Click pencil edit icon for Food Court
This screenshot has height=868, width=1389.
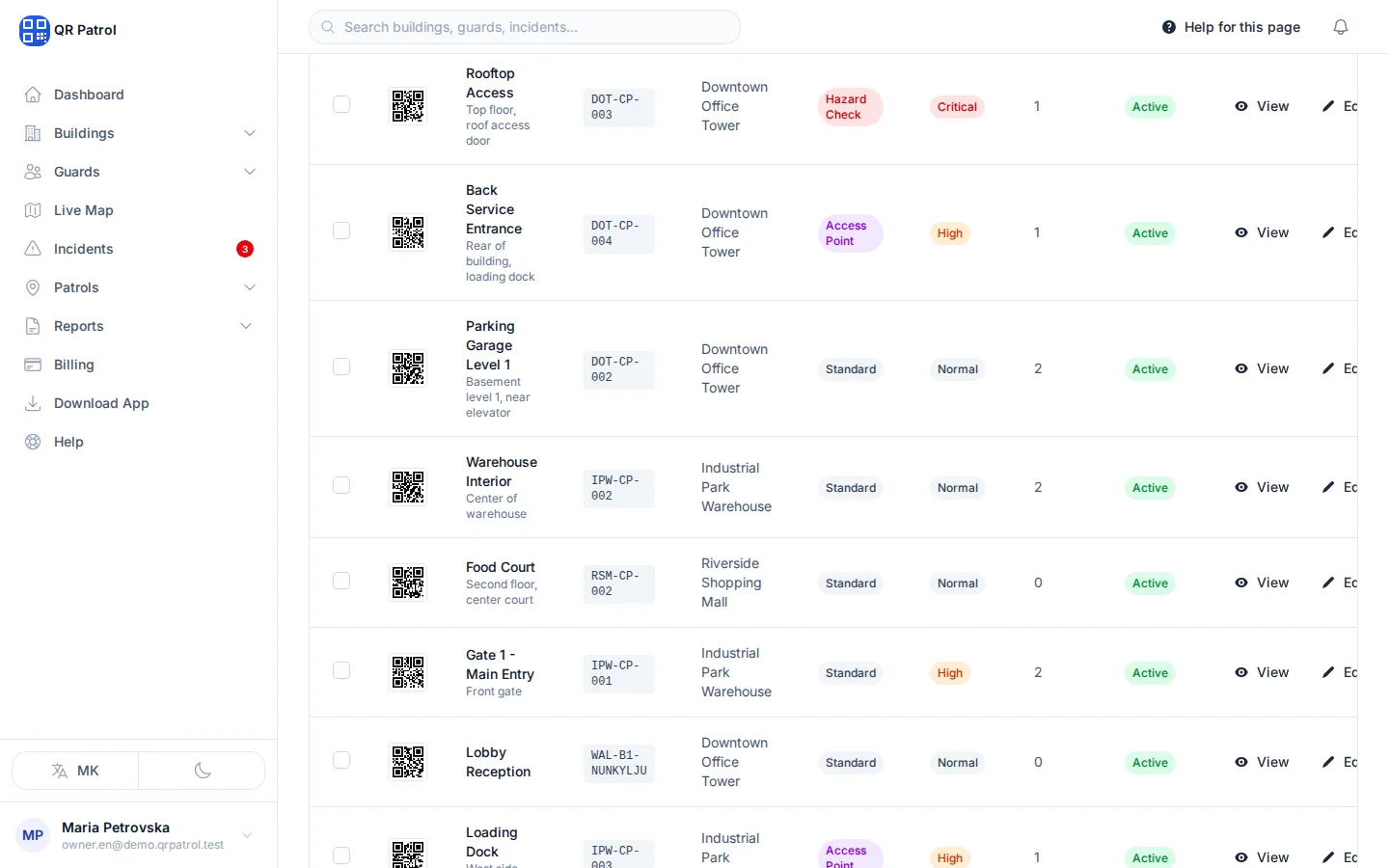(x=1328, y=583)
